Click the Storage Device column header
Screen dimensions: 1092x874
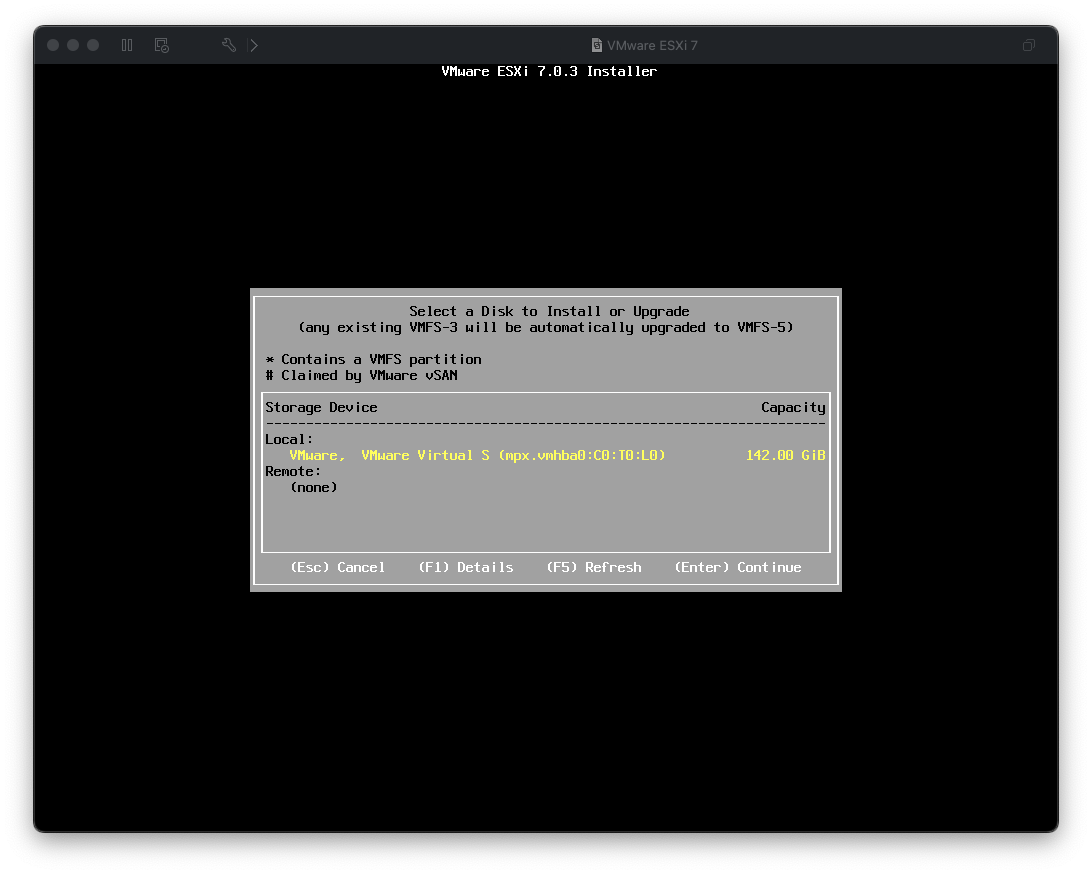[321, 407]
